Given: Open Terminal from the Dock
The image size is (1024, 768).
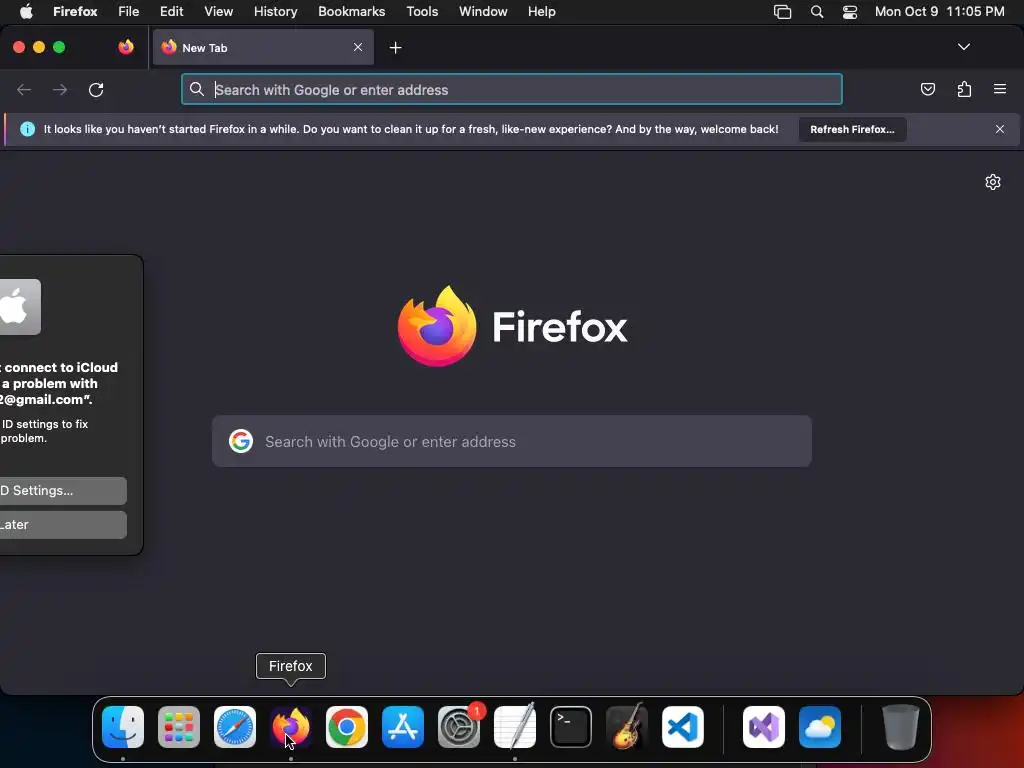Looking at the screenshot, I should click(571, 727).
